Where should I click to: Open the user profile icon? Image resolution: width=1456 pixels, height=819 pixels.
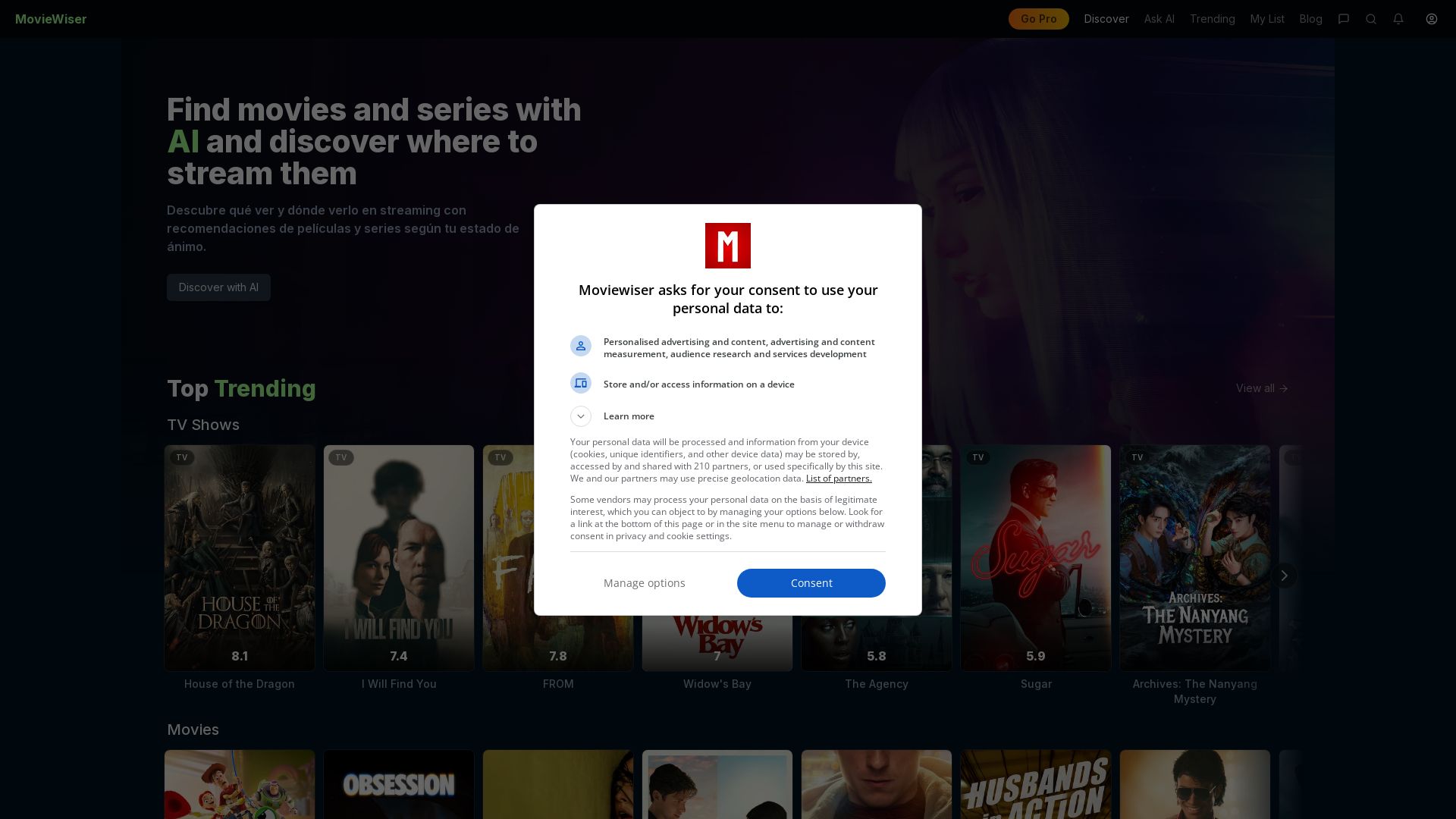click(1432, 19)
